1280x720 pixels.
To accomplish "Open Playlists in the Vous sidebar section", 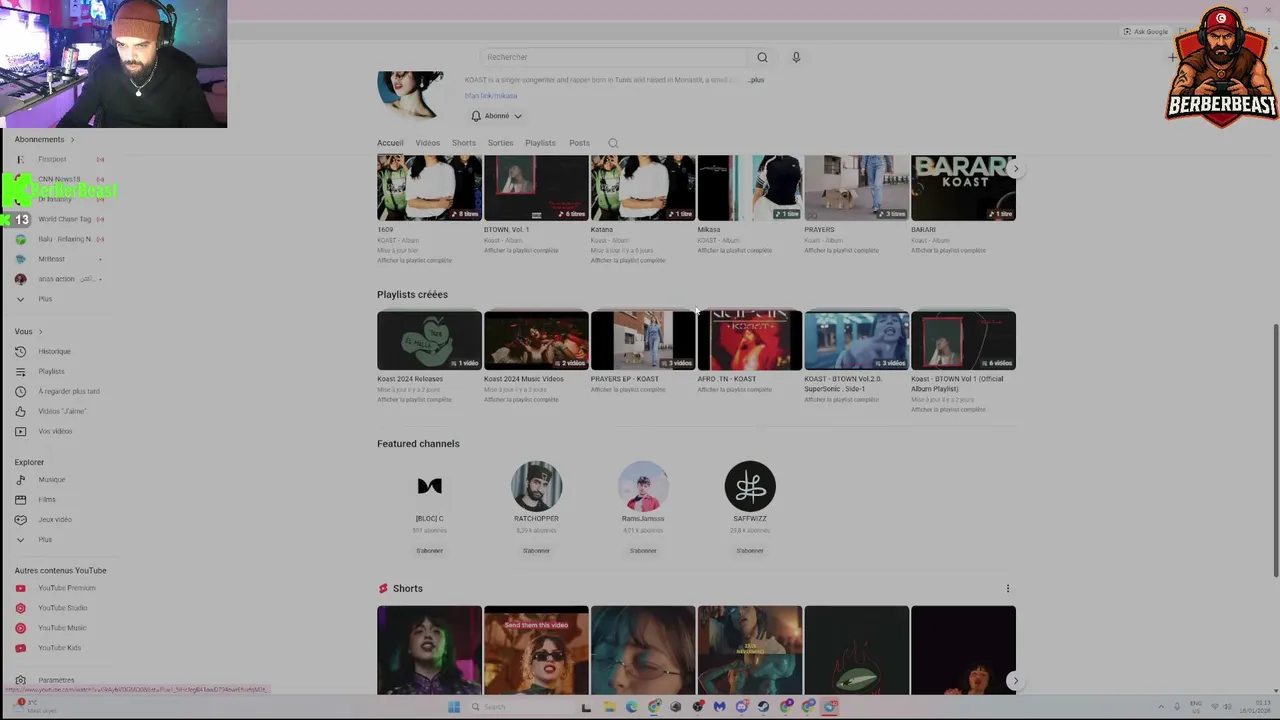I will pyautogui.click(x=51, y=371).
